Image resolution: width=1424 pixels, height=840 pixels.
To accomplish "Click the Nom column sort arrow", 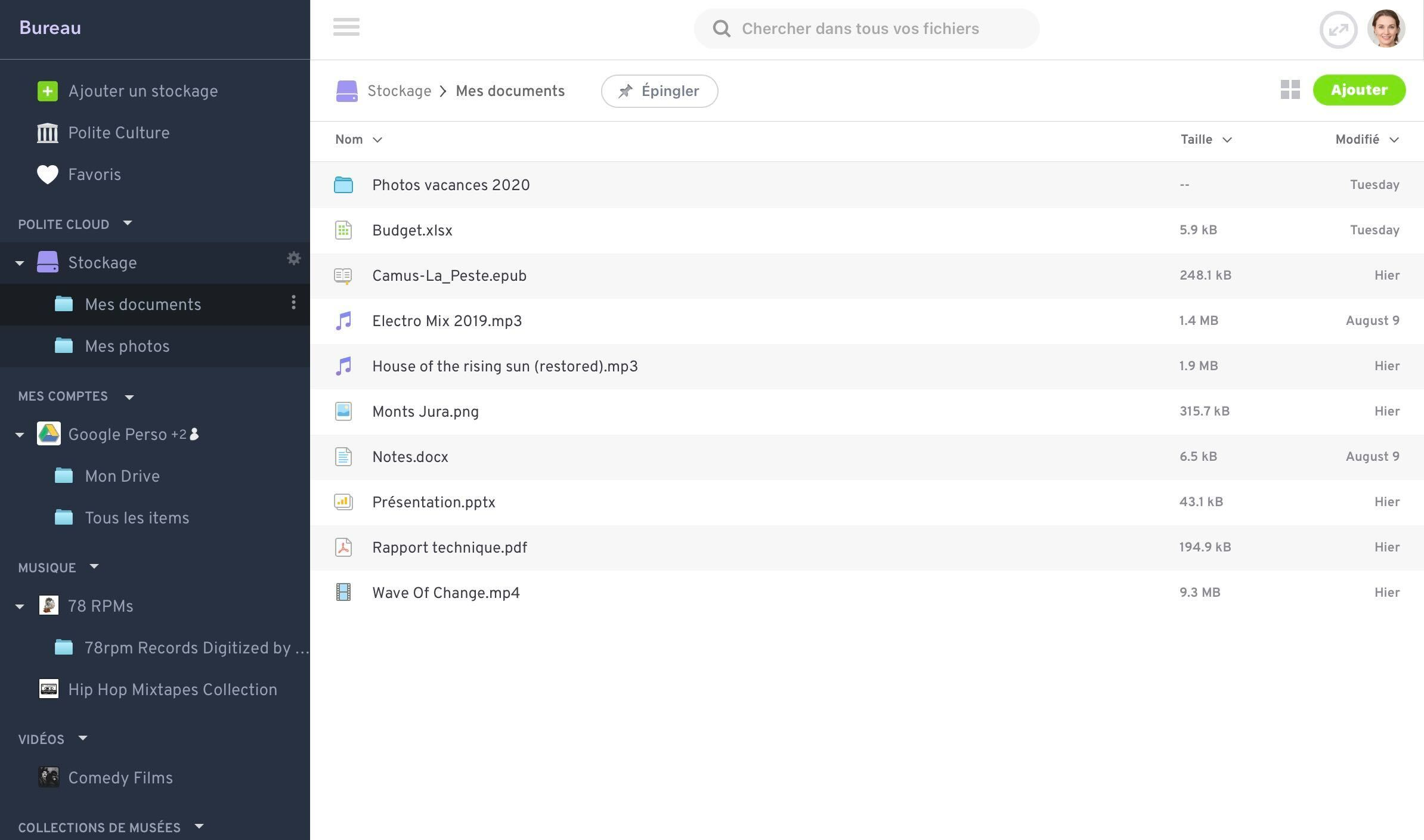I will 378,139.
